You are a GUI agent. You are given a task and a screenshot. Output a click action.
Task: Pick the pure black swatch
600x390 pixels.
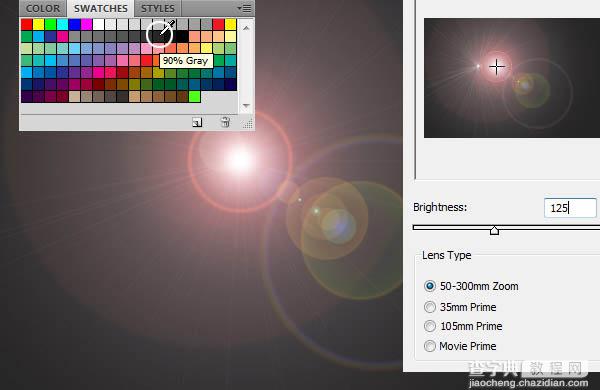pyautogui.click(x=182, y=36)
